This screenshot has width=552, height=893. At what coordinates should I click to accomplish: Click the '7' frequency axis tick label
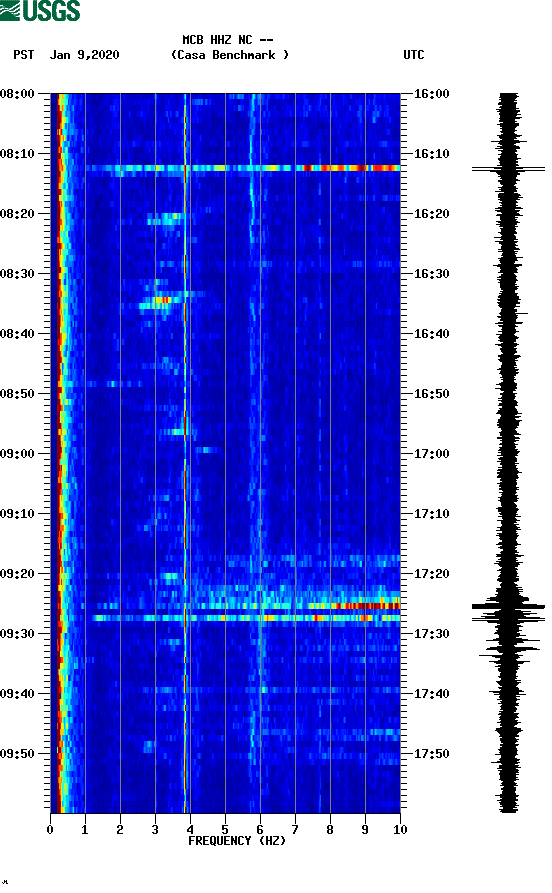[295, 830]
